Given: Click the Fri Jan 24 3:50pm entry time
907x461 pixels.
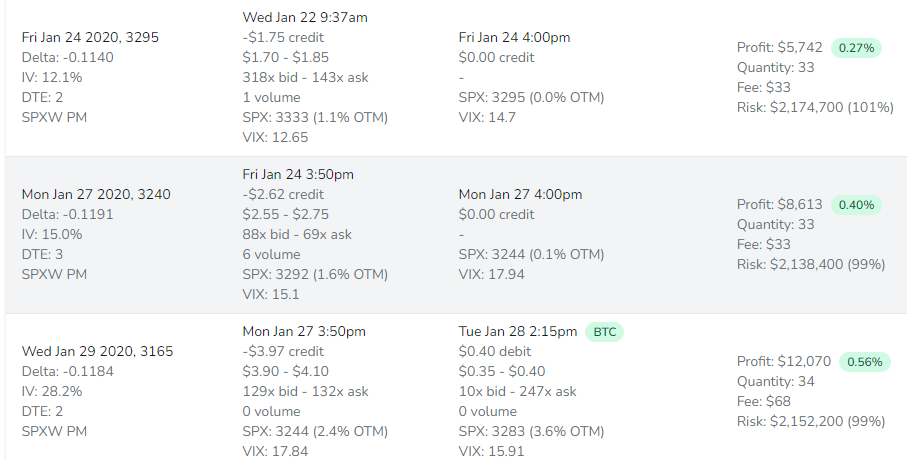Looking at the screenshot, I should 298,174.
